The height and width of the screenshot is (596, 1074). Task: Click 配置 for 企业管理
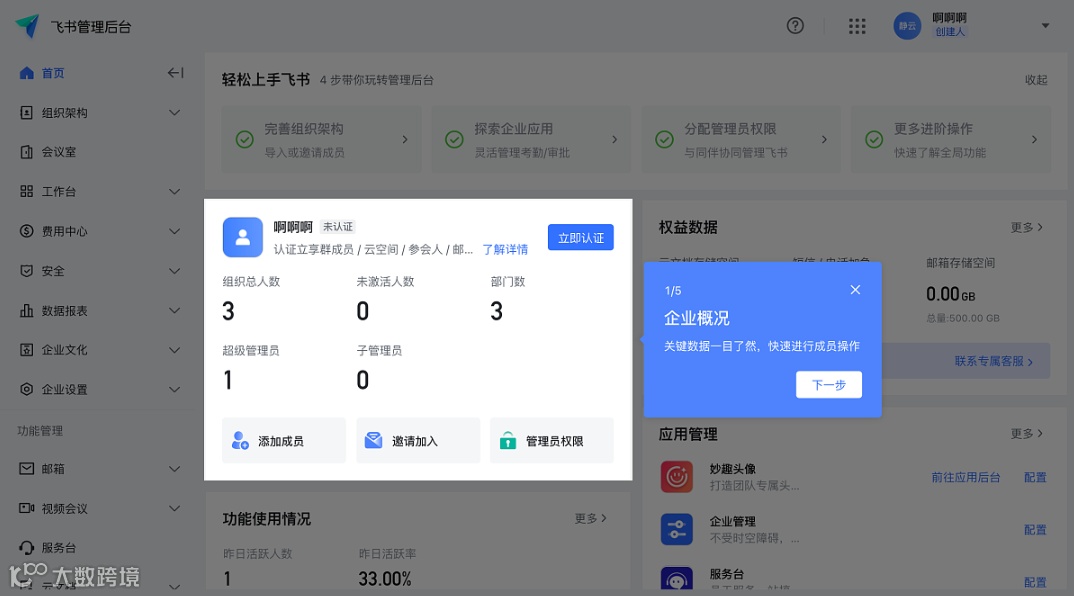(x=1035, y=530)
